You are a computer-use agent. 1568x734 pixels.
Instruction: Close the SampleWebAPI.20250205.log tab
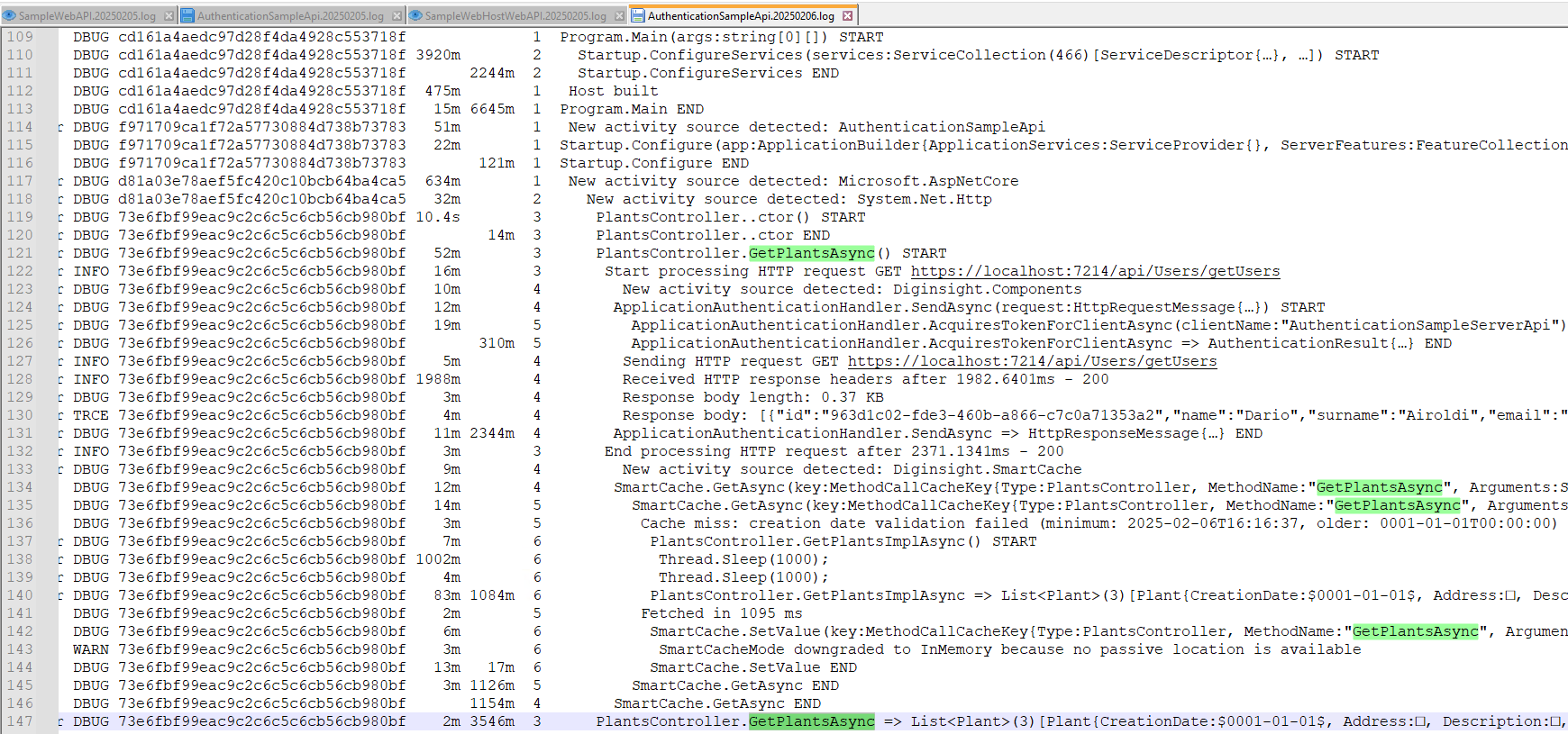click(x=169, y=15)
